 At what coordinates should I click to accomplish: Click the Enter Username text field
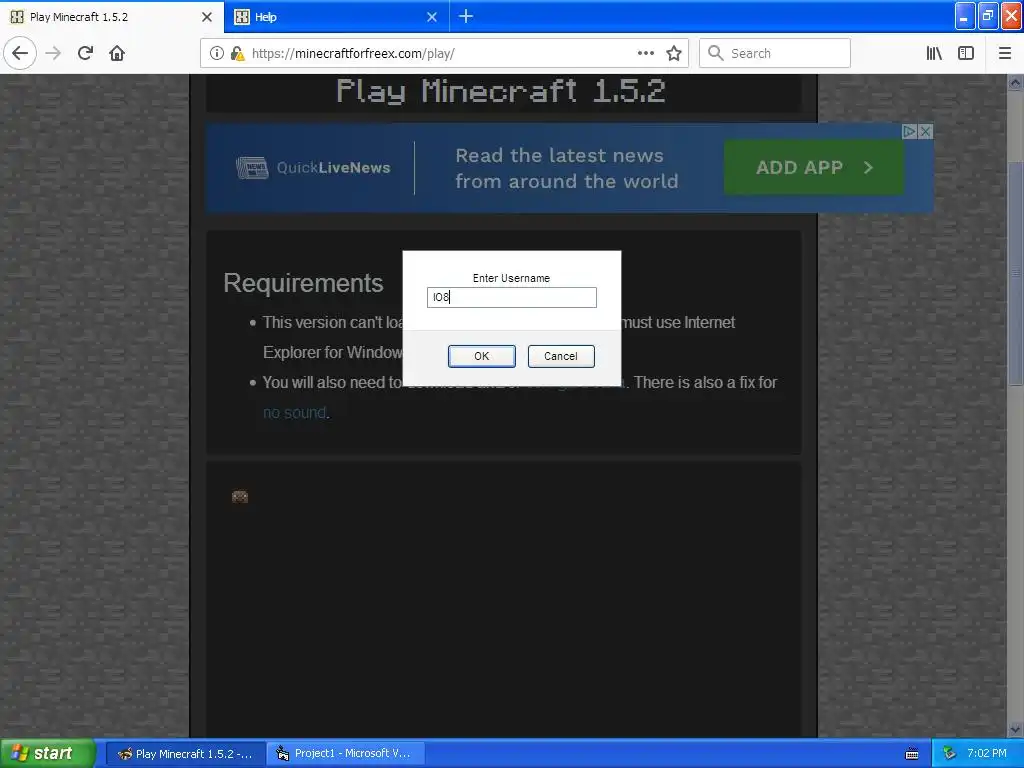point(511,297)
